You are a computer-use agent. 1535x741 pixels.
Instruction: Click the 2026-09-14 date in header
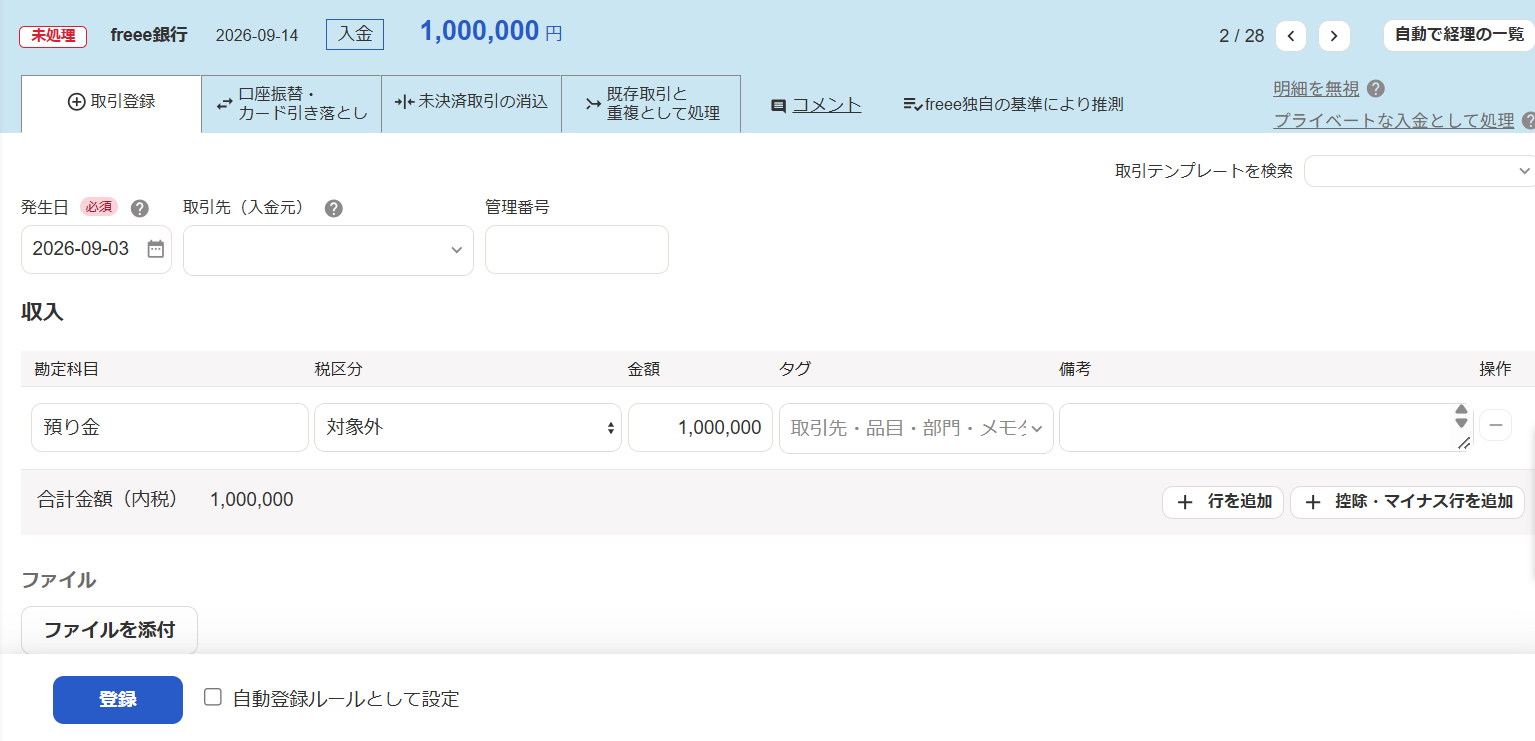coord(257,36)
